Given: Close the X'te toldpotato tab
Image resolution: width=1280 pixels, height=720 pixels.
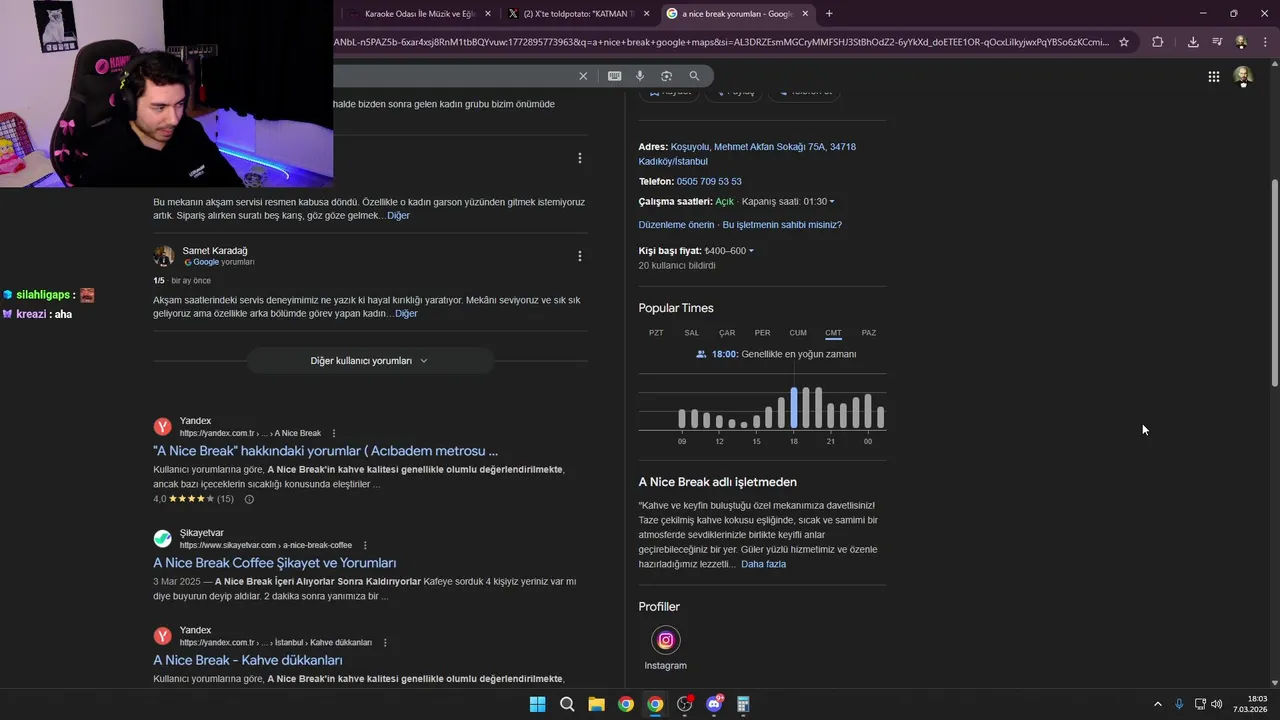Looking at the screenshot, I should coord(647,14).
